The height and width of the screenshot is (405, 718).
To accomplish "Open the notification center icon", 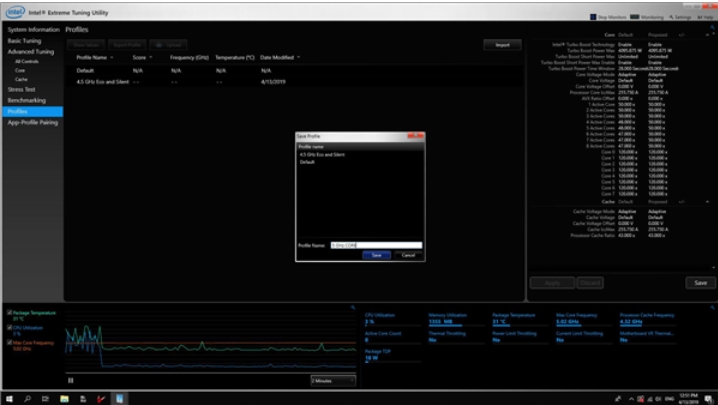I will point(708,399).
